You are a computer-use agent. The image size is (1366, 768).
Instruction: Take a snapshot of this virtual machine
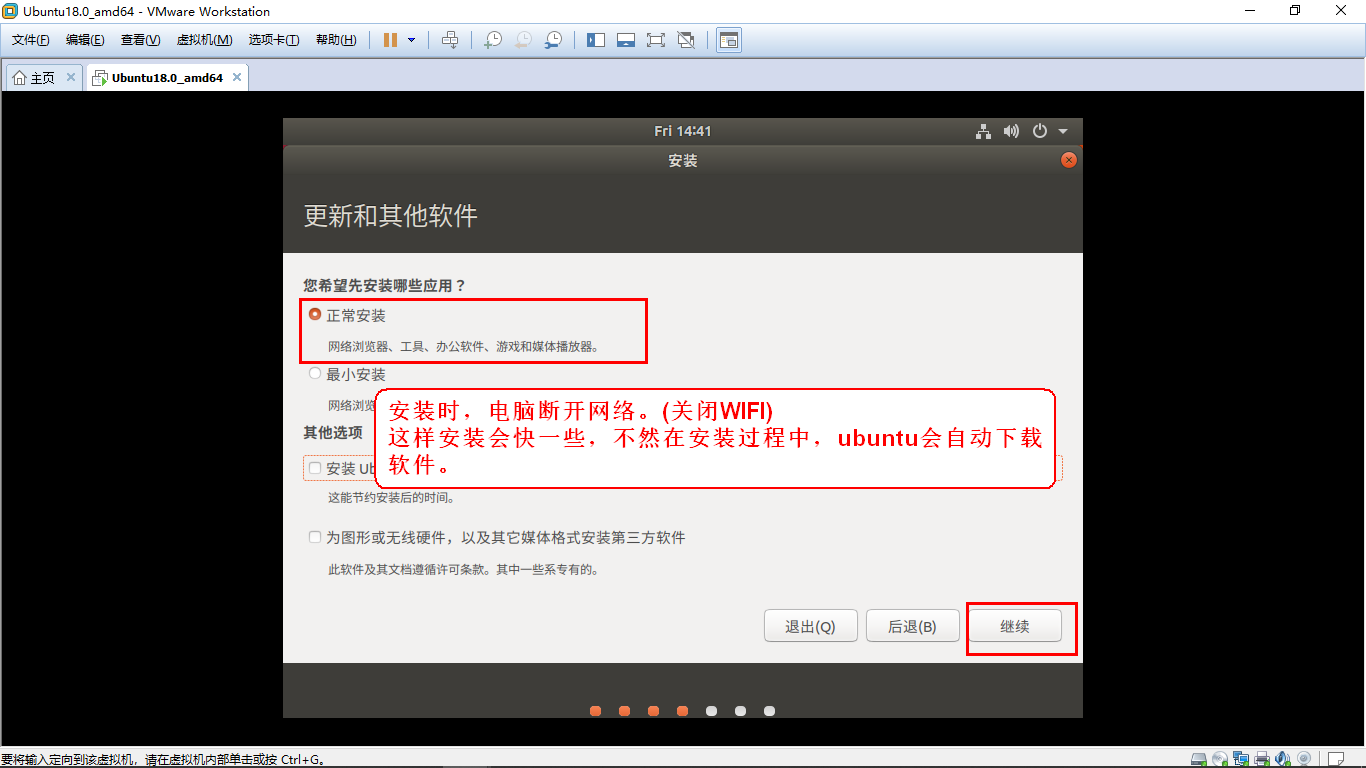pyautogui.click(x=493, y=40)
